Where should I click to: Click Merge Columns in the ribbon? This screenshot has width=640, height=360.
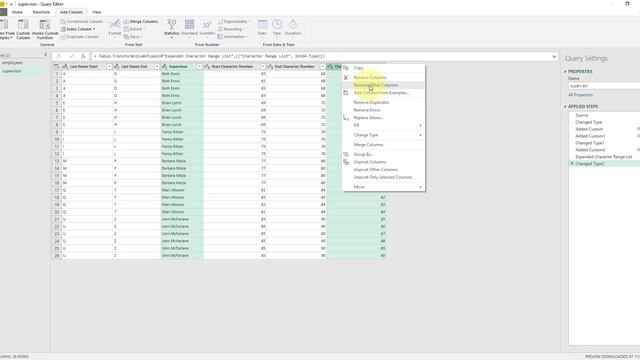(x=141, y=22)
